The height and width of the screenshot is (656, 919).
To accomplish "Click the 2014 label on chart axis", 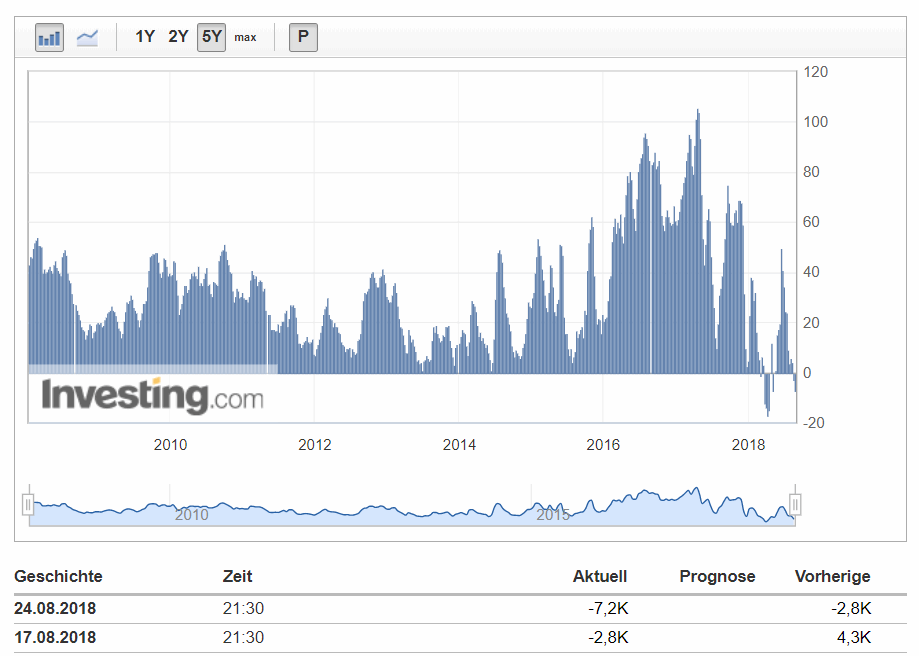I will tap(459, 445).
